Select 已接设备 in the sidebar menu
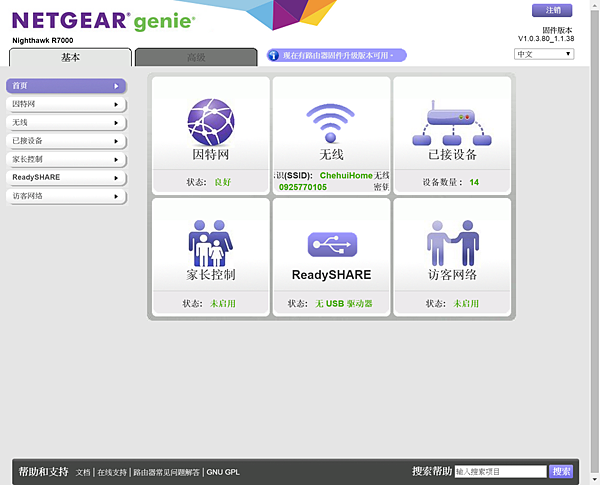600x485 pixels. point(66,141)
